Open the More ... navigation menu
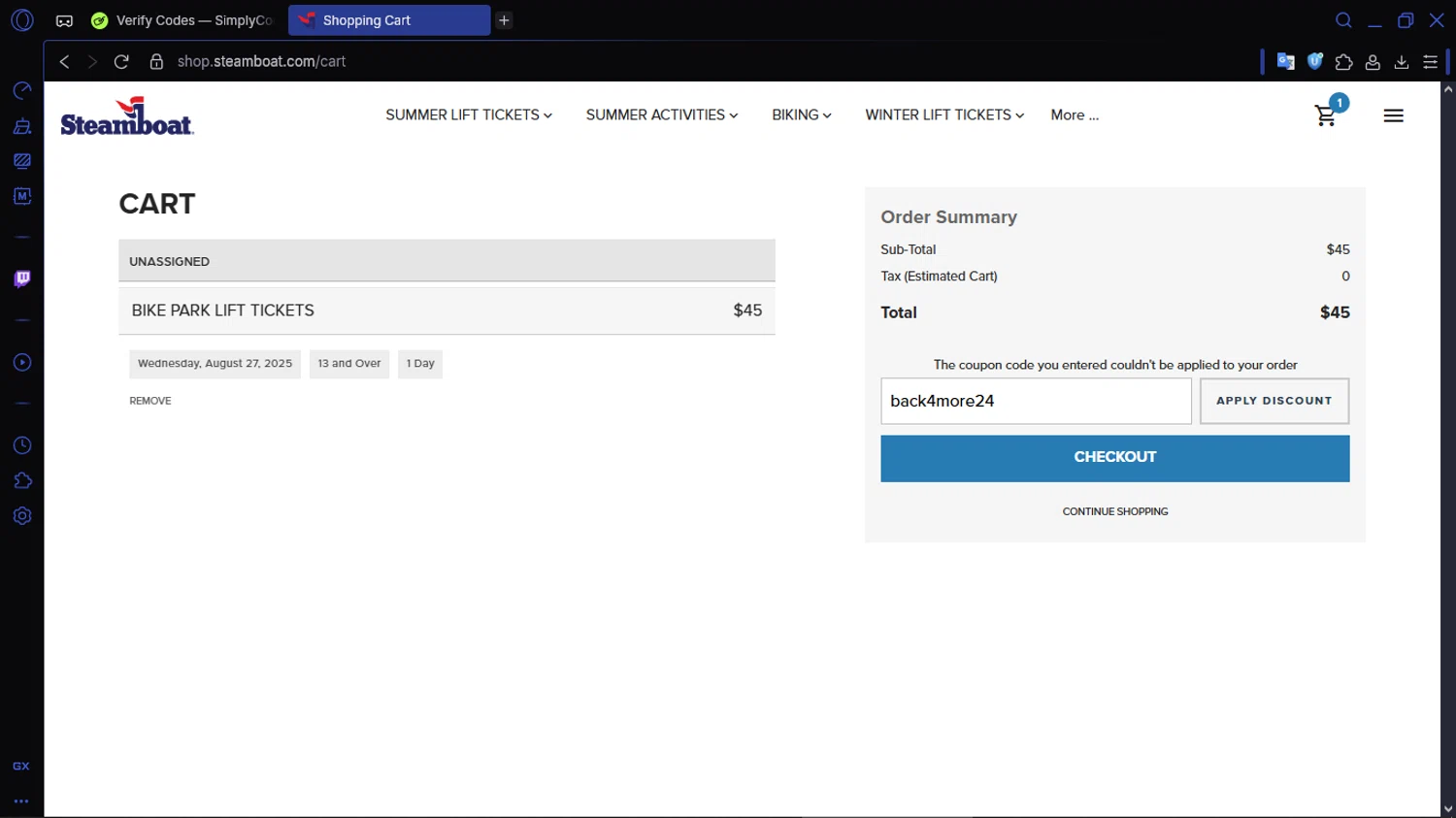The width and height of the screenshot is (1456, 818). click(1075, 115)
